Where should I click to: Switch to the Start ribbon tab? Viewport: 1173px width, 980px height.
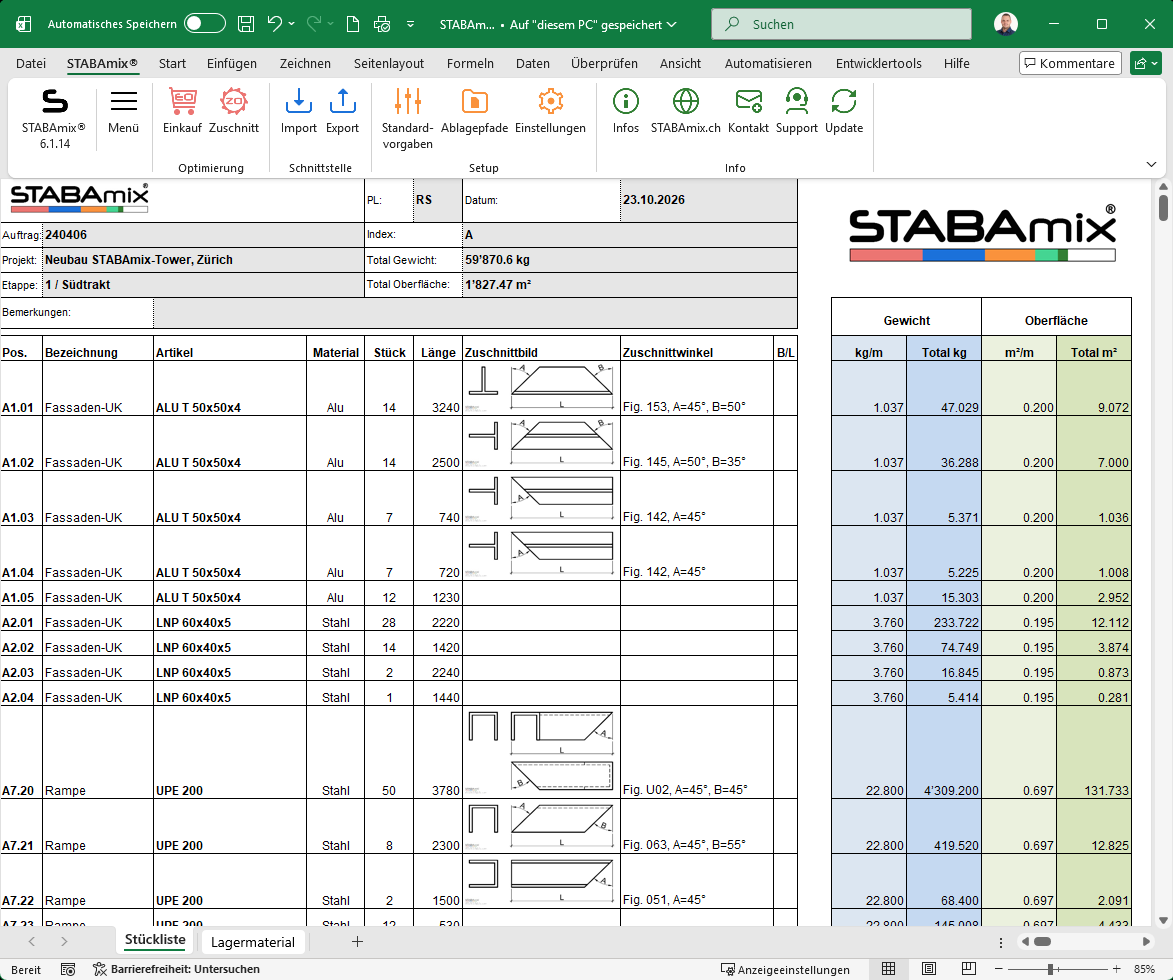[x=172, y=64]
